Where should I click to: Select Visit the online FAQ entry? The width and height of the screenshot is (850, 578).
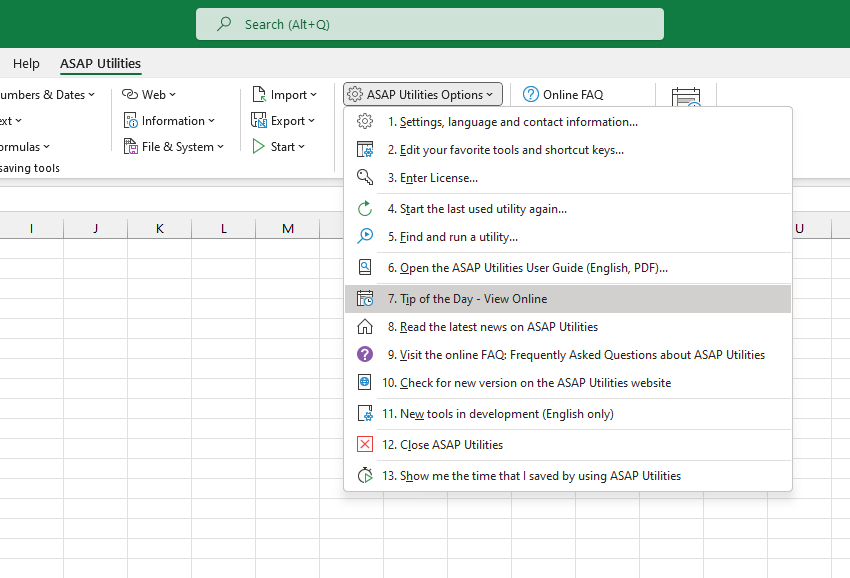click(x=568, y=355)
